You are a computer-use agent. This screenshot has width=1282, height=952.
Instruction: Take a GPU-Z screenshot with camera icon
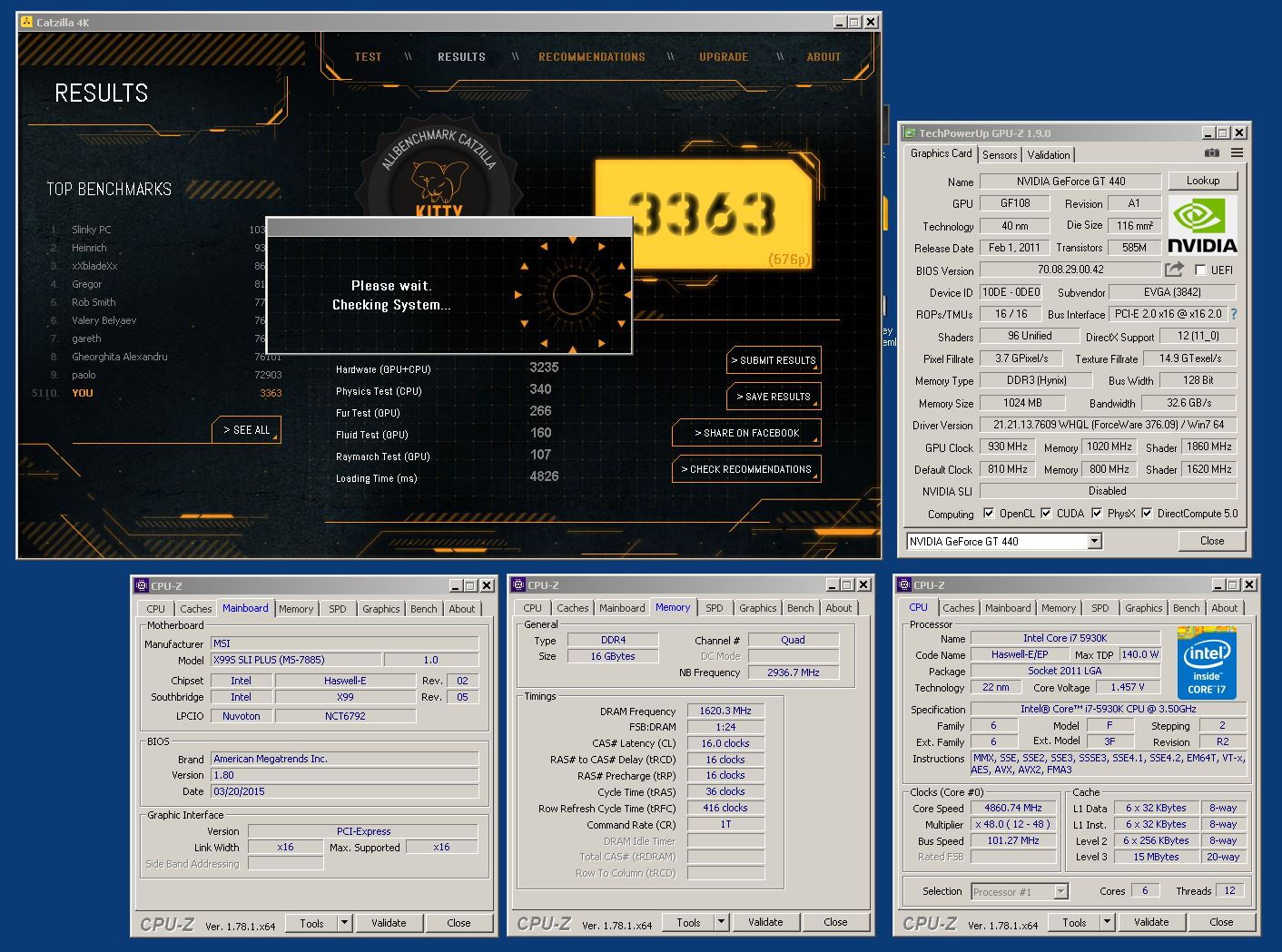coord(1211,153)
